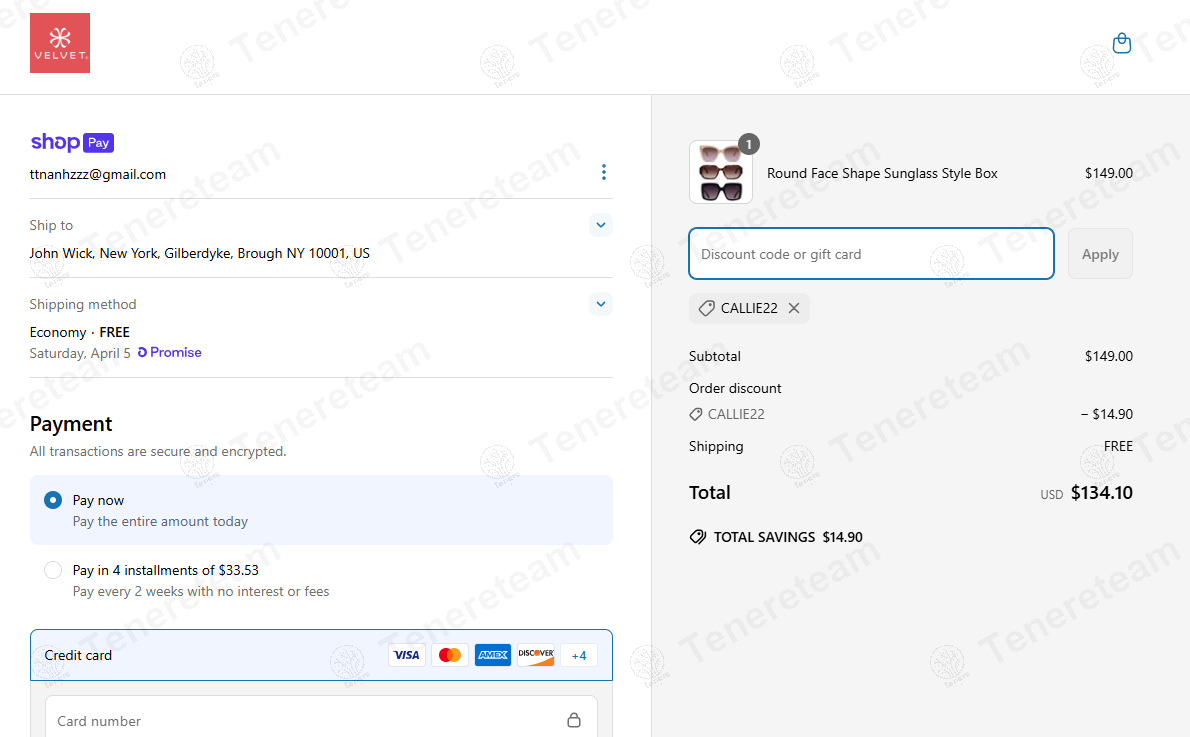This screenshot has width=1190, height=737.
Task: Expand the Shipping method section
Action: coord(600,304)
